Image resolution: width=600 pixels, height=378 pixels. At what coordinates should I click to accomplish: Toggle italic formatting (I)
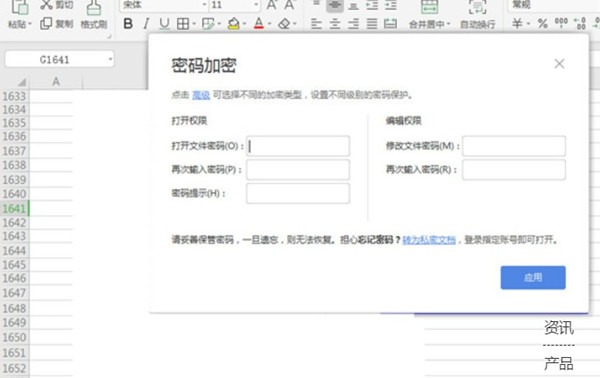coord(146,24)
